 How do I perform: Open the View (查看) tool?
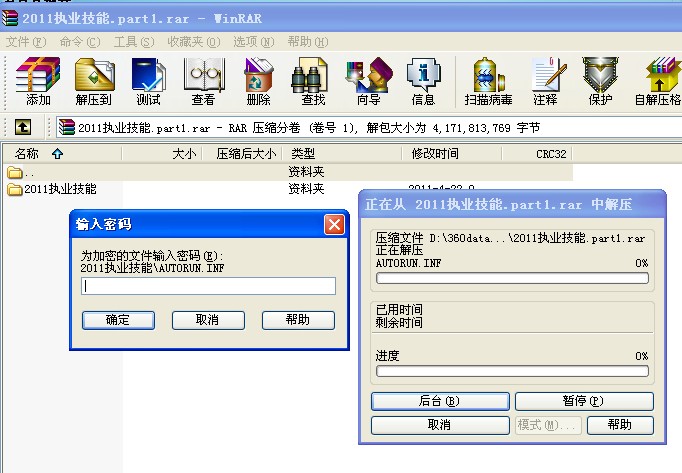204,81
